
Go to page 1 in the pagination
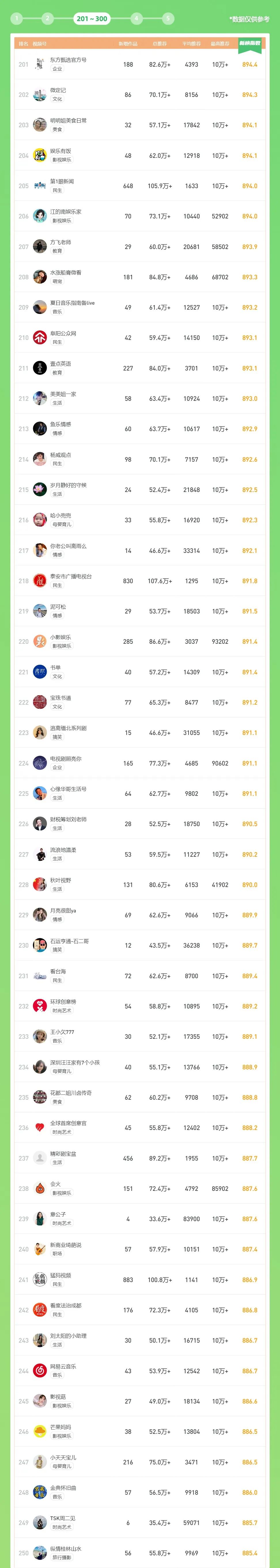pyautogui.click(x=16, y=18)
